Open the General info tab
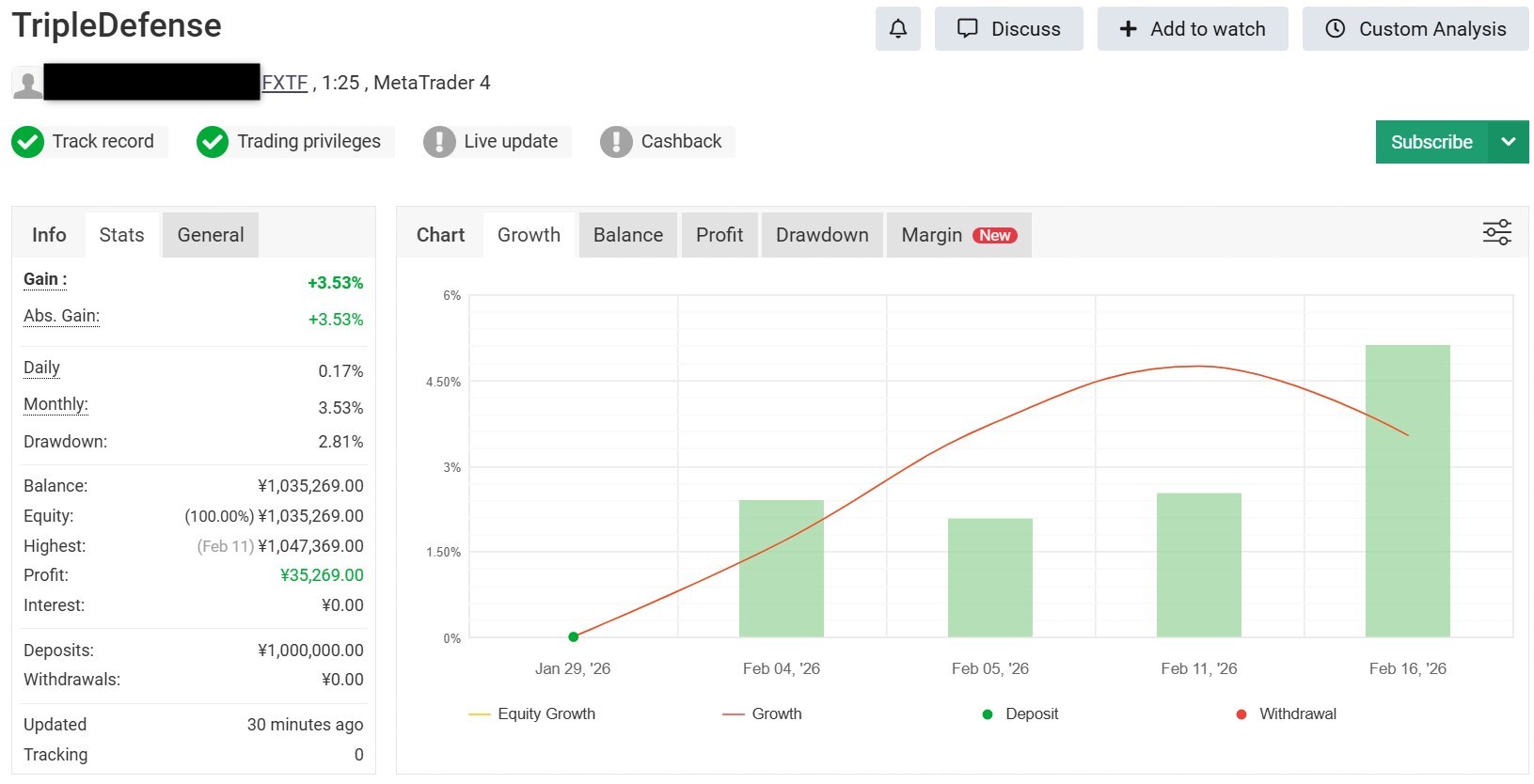This screenshot has height=784, width=1534. 211,235
